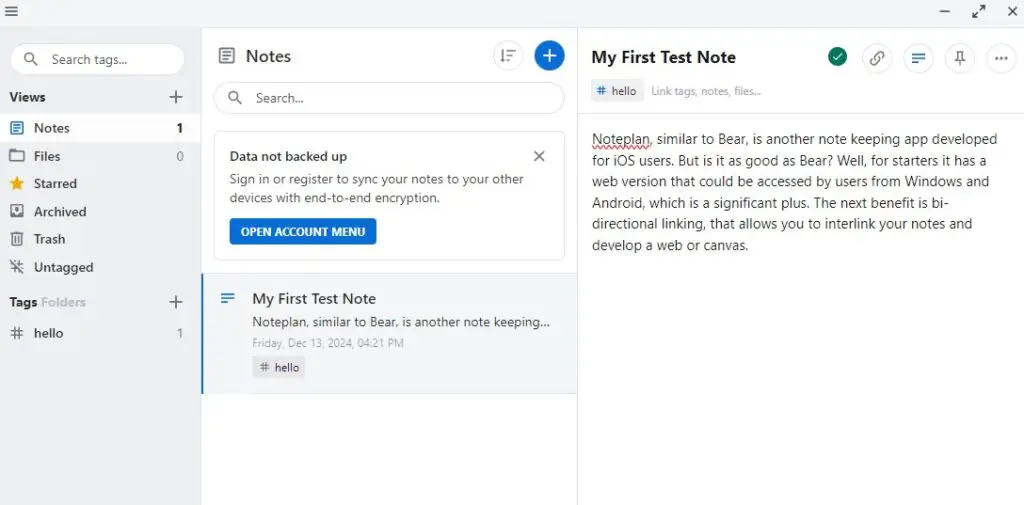1024x505 pixels.
Task: Open the sort and display options icon
Action: point(508,56)
